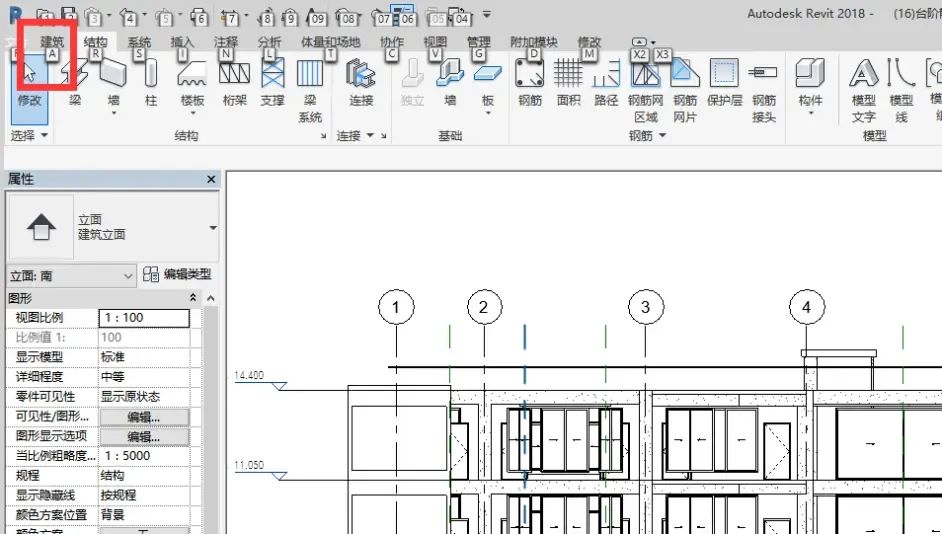Expand the 选择 panel dropdown

[x=29, y=135]
